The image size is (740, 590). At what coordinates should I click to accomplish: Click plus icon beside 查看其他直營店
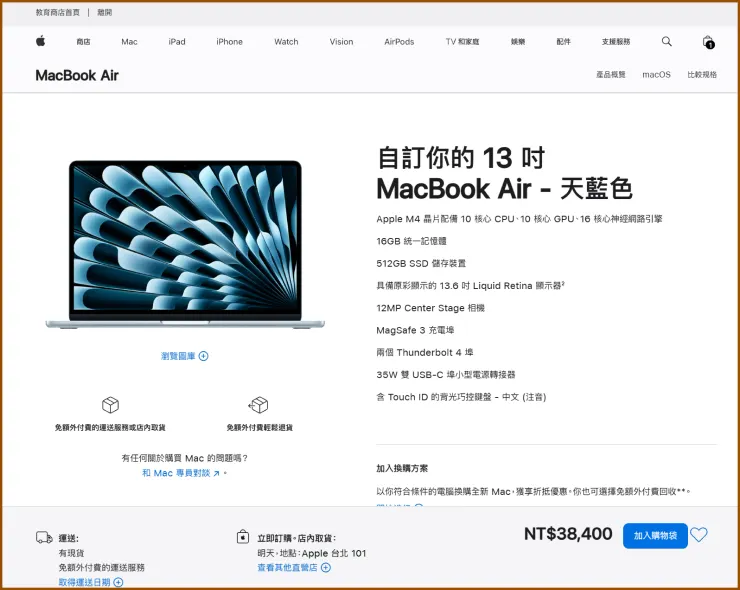(x=326, y=567)
